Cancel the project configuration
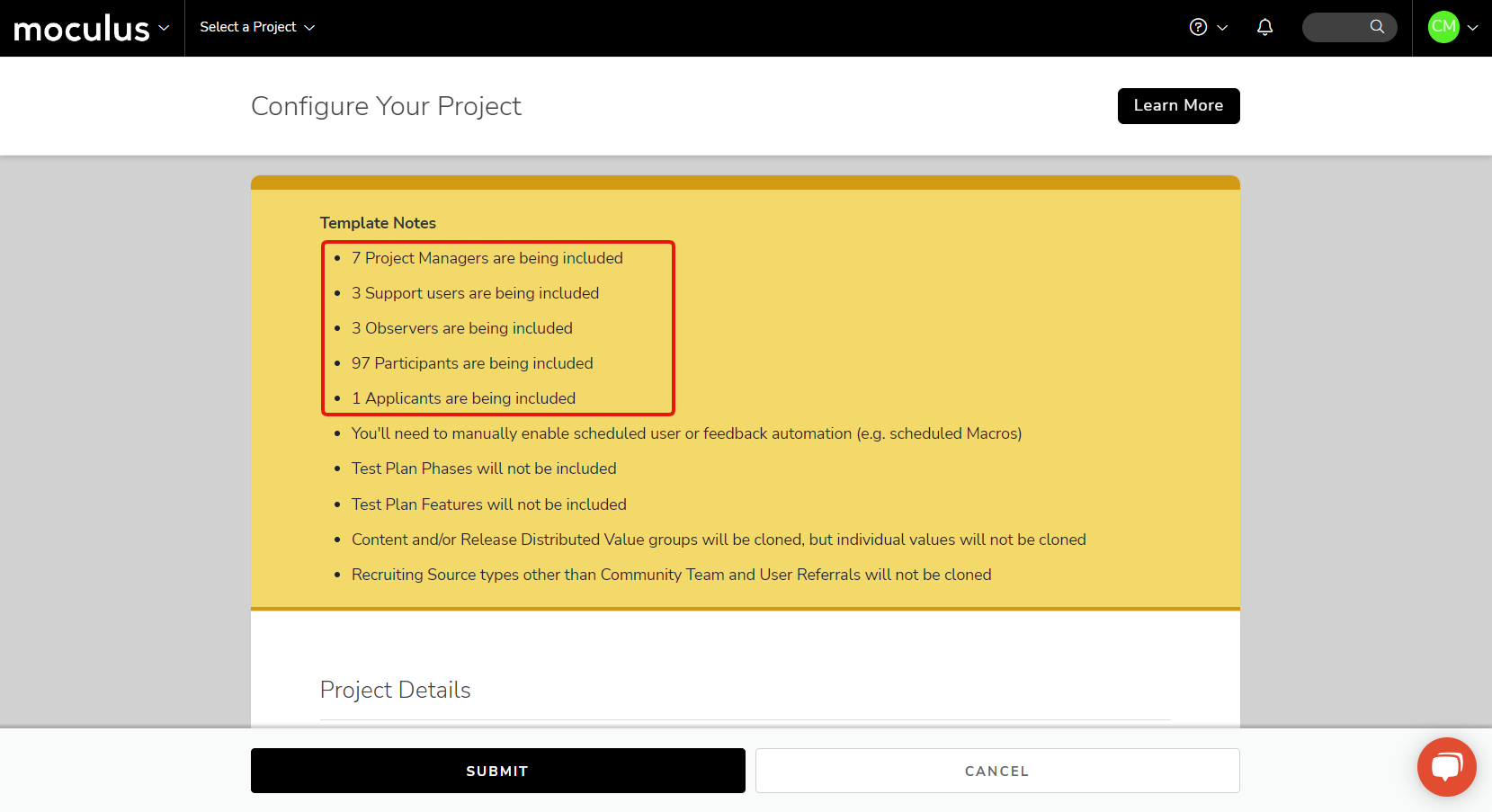The image size is (1492, 812). tap(996, 771)
